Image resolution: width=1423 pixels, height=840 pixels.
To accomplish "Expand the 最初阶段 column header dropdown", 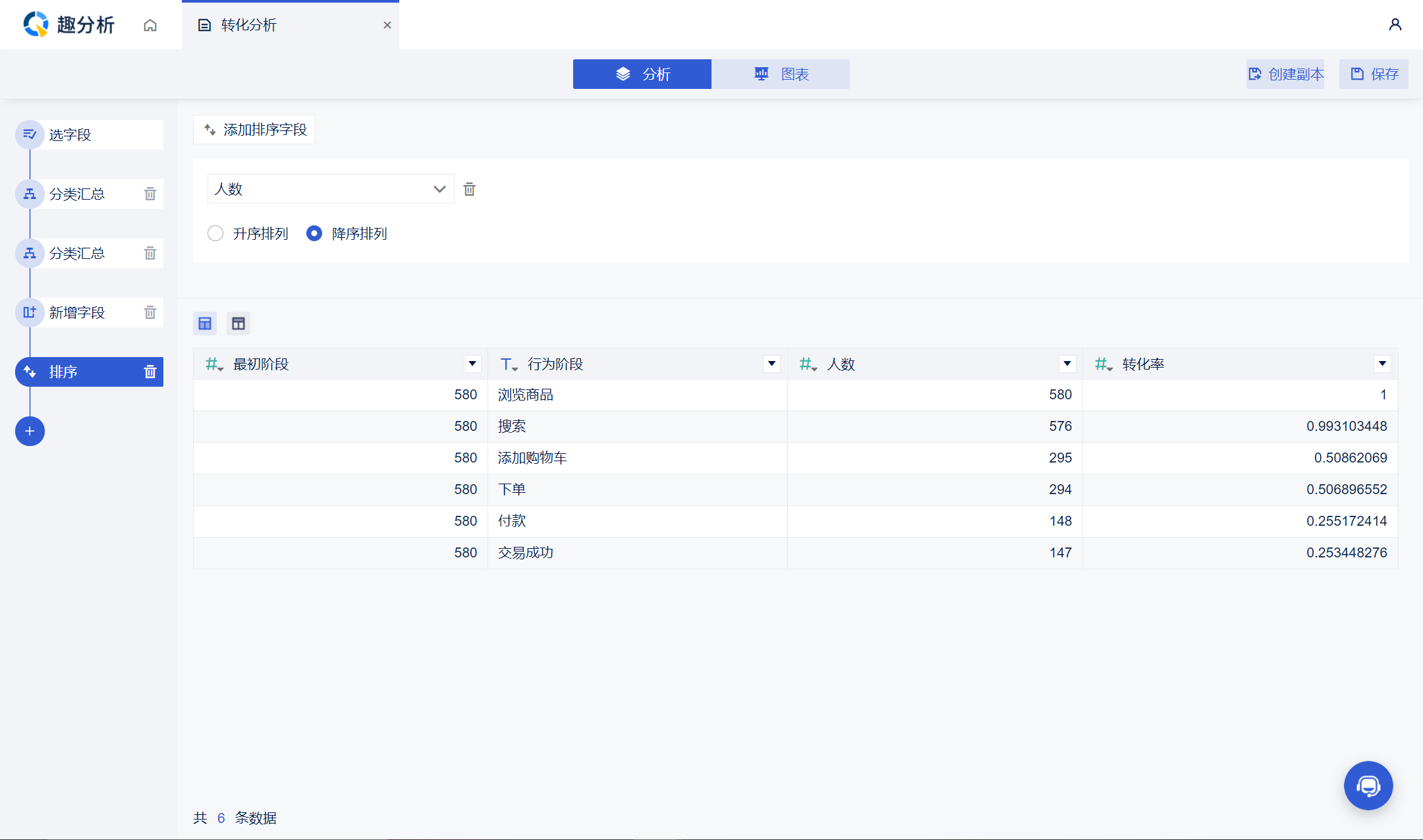I will (x=472, y=364).
